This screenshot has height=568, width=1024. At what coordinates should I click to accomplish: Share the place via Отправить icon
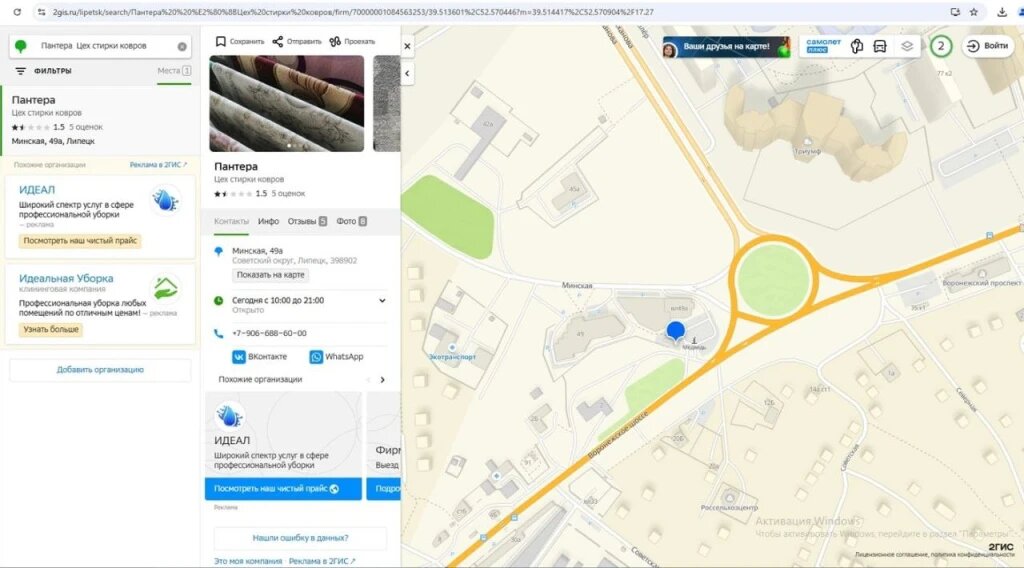coord(296,41)
